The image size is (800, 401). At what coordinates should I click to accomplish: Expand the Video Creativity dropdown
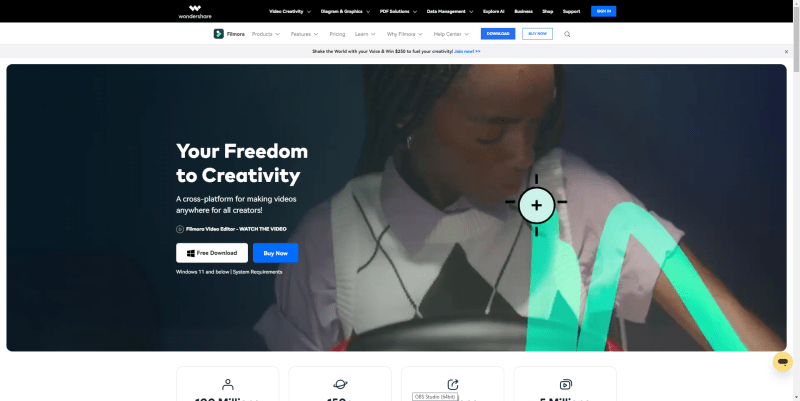coord(290,11)
